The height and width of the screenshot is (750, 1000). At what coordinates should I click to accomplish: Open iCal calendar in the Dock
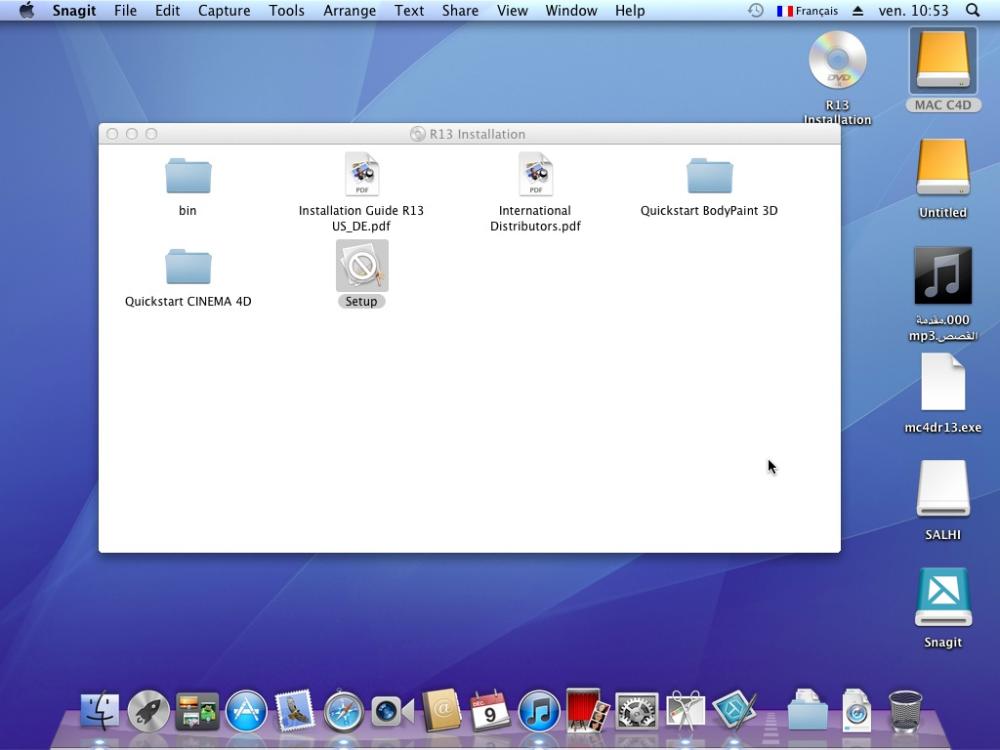(x=490, y=710)
